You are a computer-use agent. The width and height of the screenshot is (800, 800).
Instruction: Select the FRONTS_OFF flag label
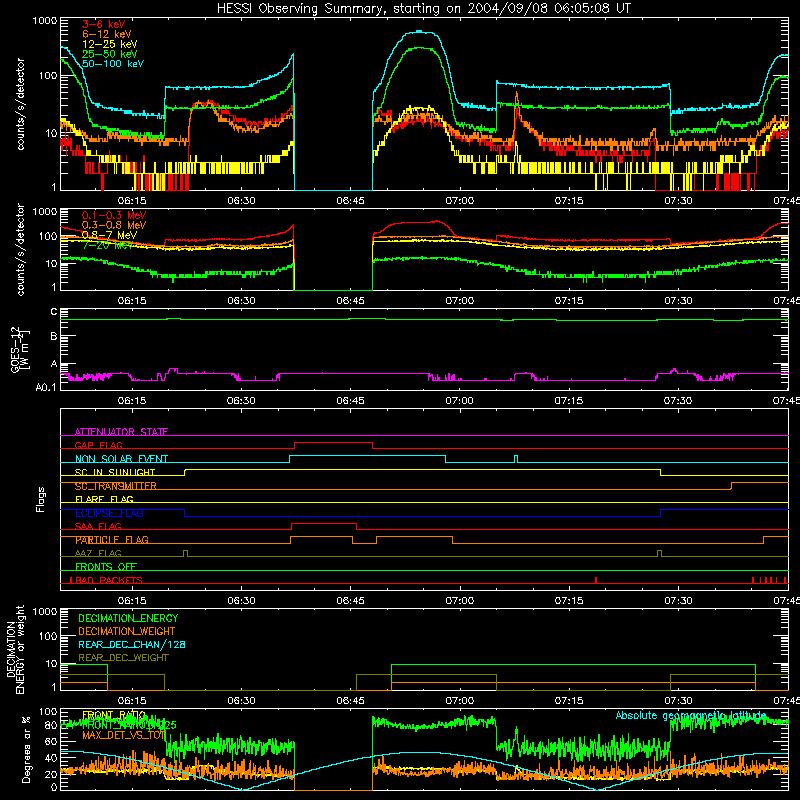coord(106,567)
